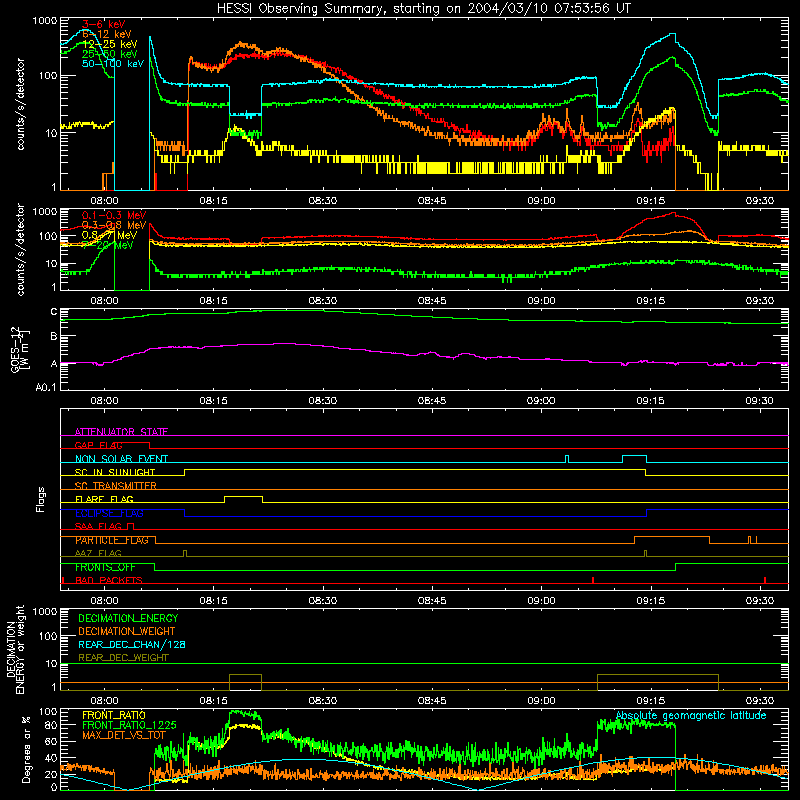The width and height of the screenshot is (800, 800).
Task: Select the GAP_FLAG label
Action: tap(98, 445)
